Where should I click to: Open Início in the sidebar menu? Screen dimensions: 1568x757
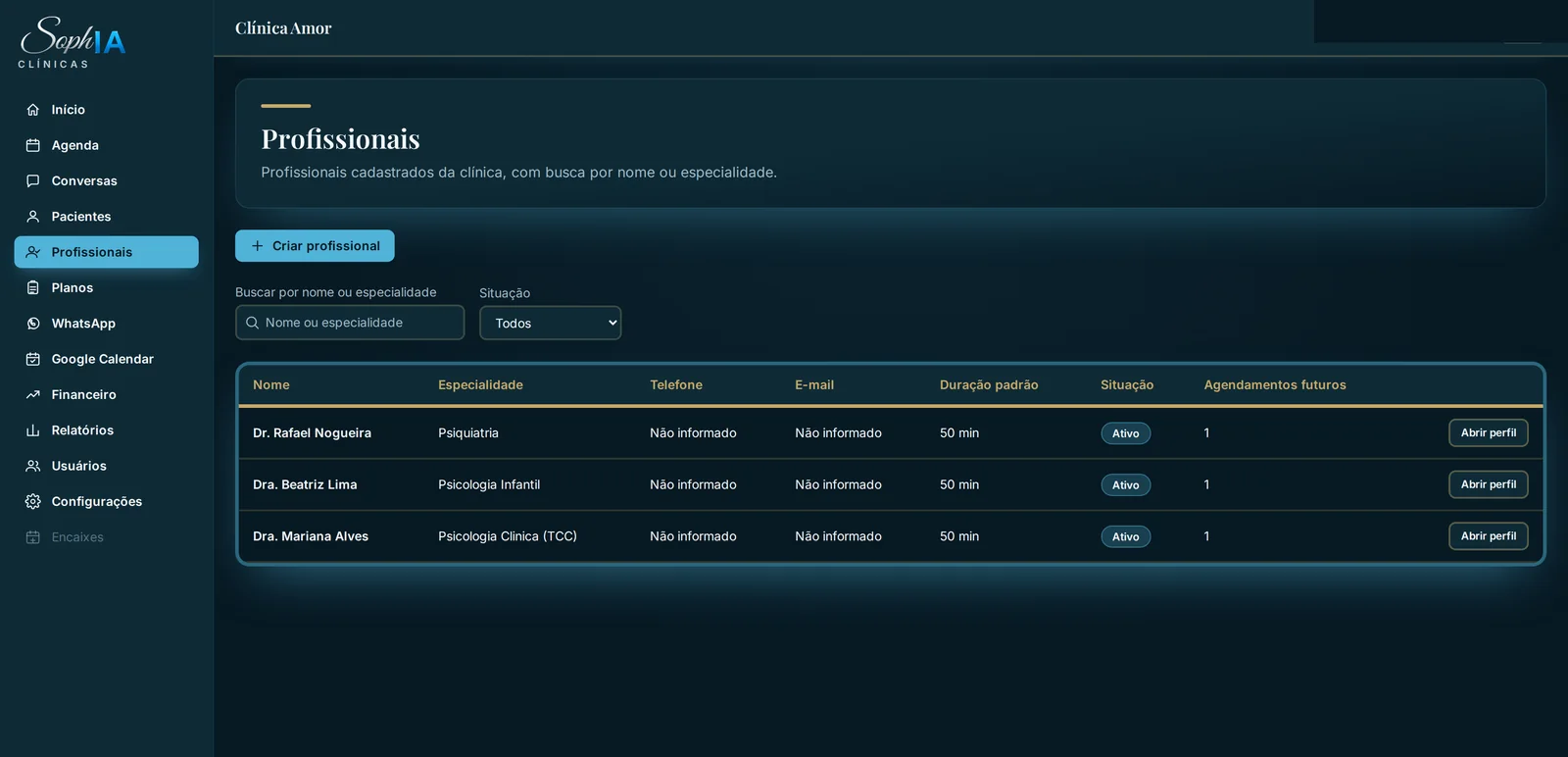coord(106,110)
